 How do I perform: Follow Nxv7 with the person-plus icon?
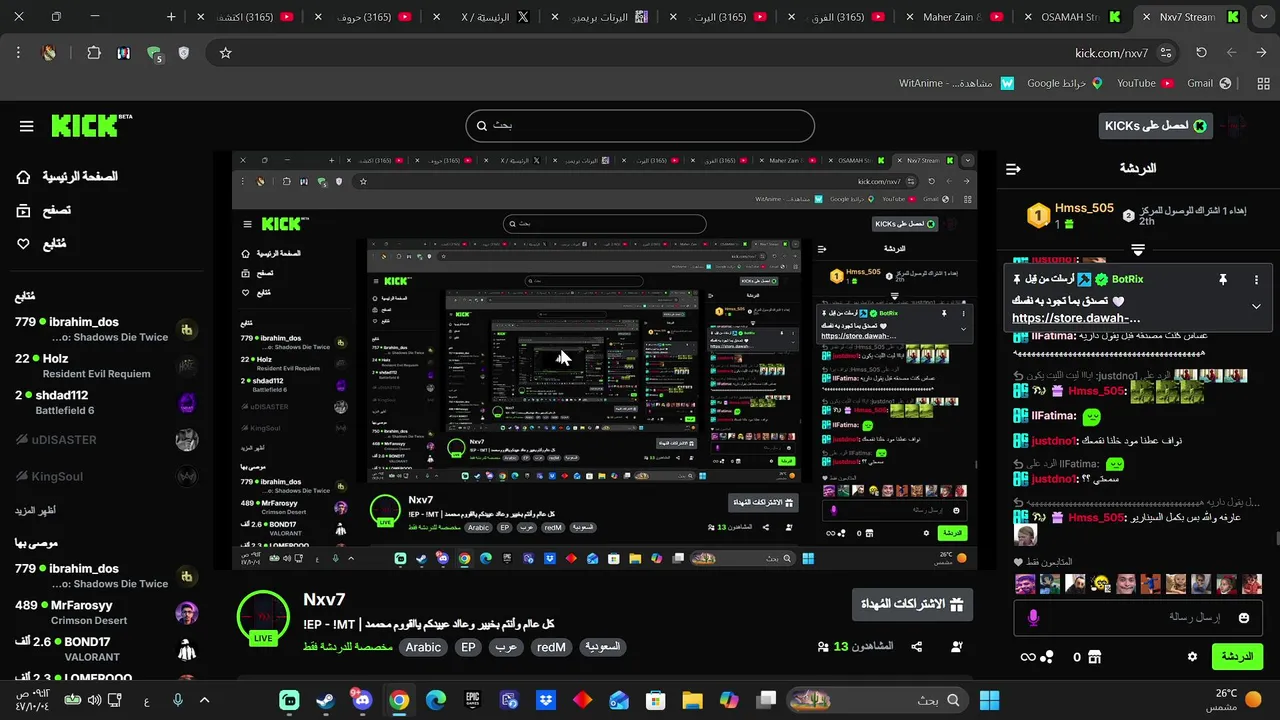(x=957, y=647)
